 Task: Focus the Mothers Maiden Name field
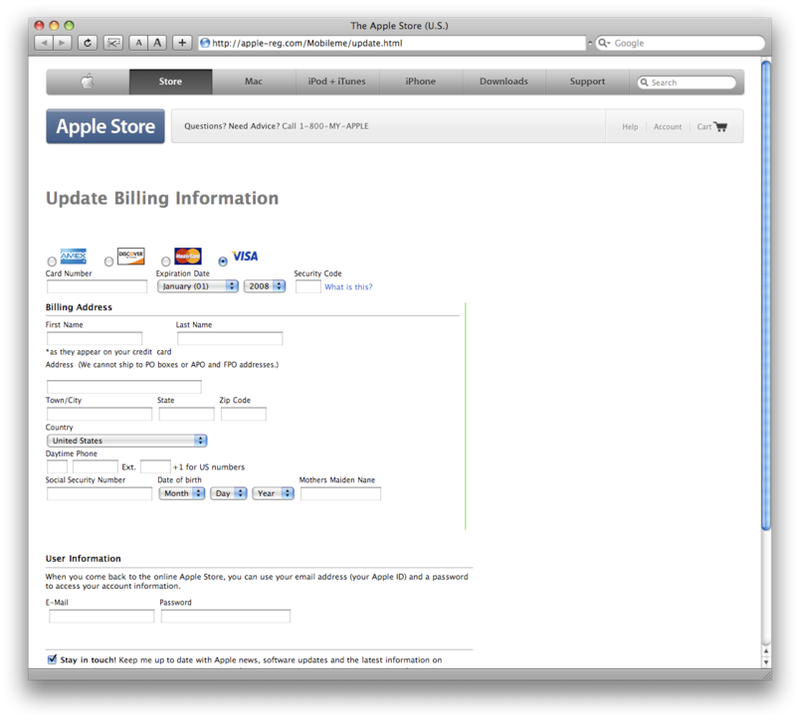click(x=340, y=493)
